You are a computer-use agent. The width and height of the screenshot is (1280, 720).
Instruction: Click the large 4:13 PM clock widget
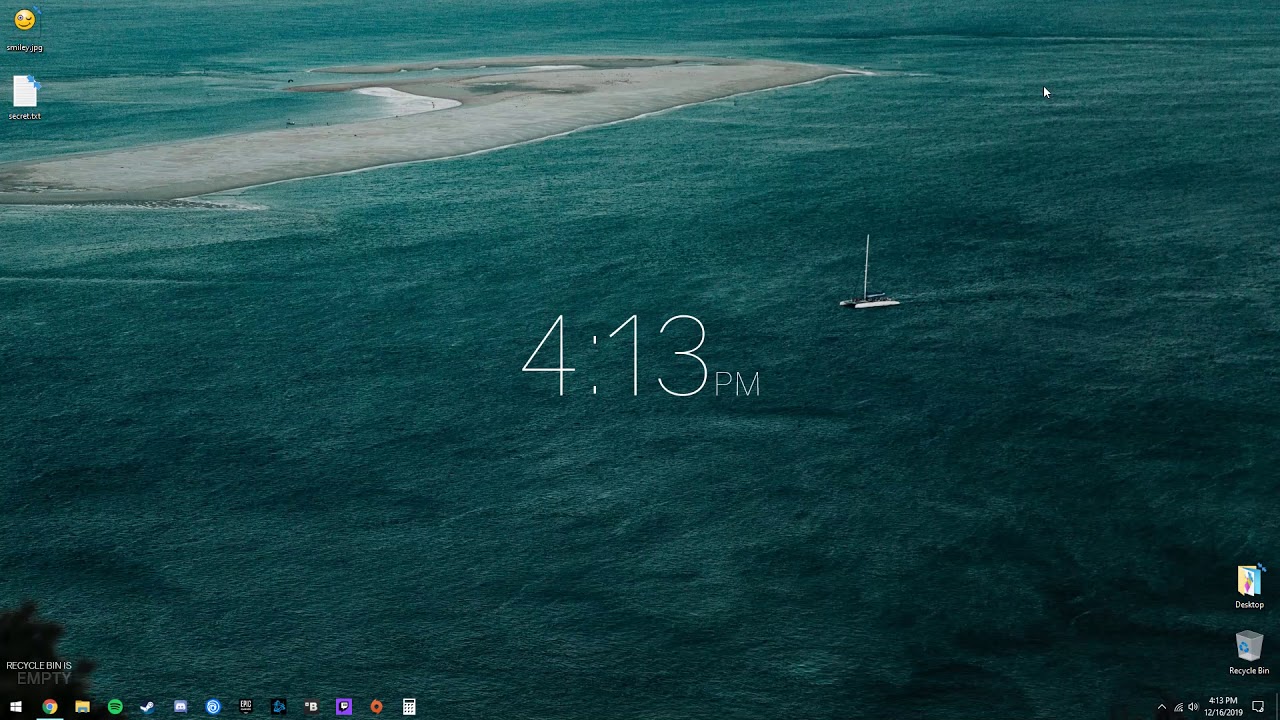point(641,357)
